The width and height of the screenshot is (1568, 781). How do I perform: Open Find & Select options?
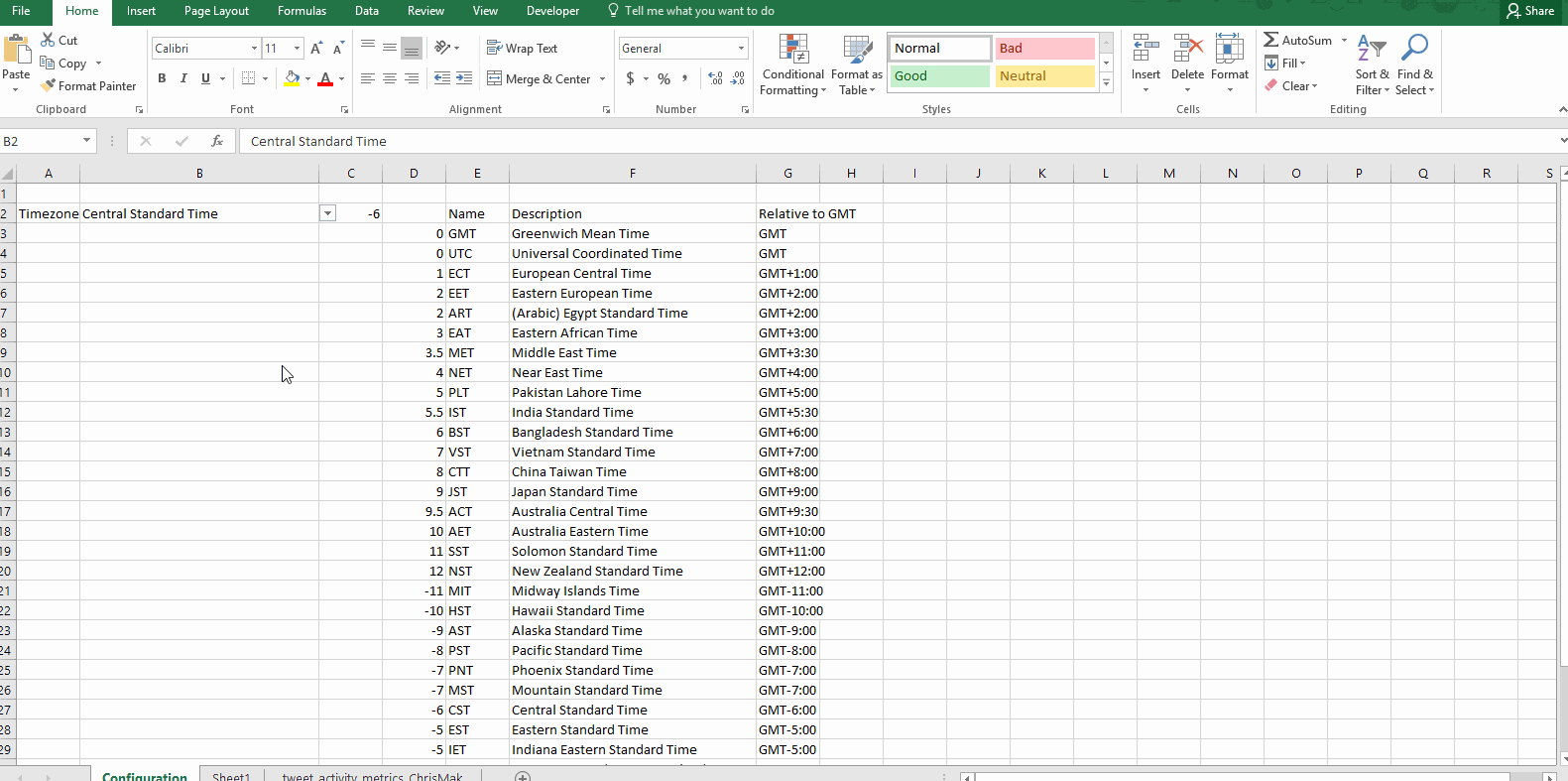tap(1414, 65)
